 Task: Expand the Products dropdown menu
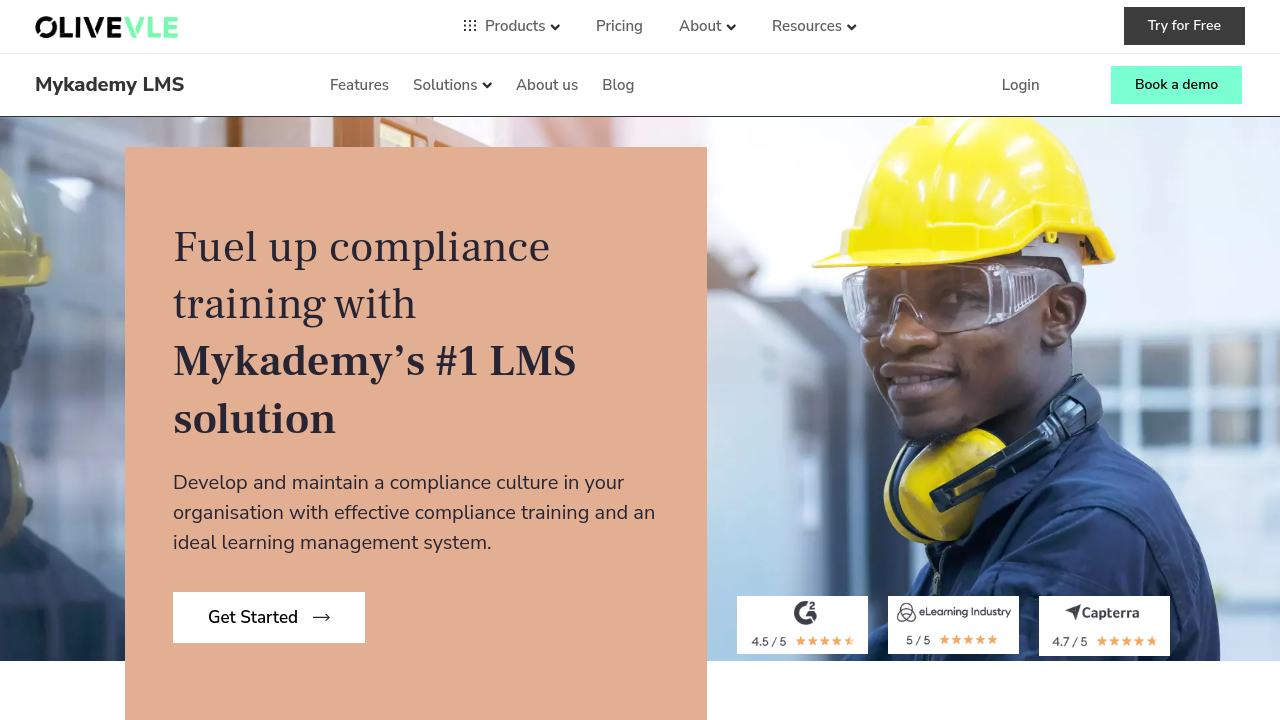pyautogui.click(x=511, y=26)
